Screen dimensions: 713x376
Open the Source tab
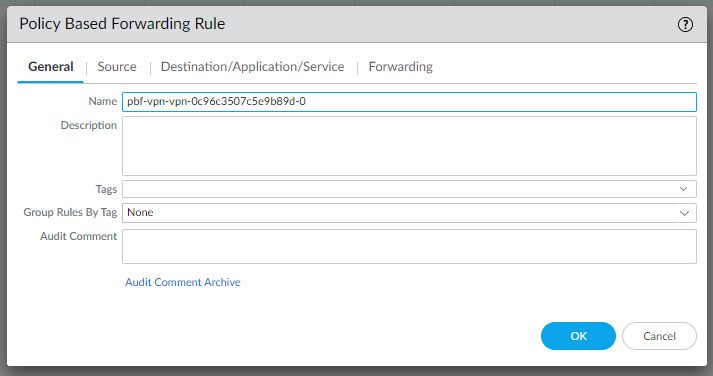(117, 67)
